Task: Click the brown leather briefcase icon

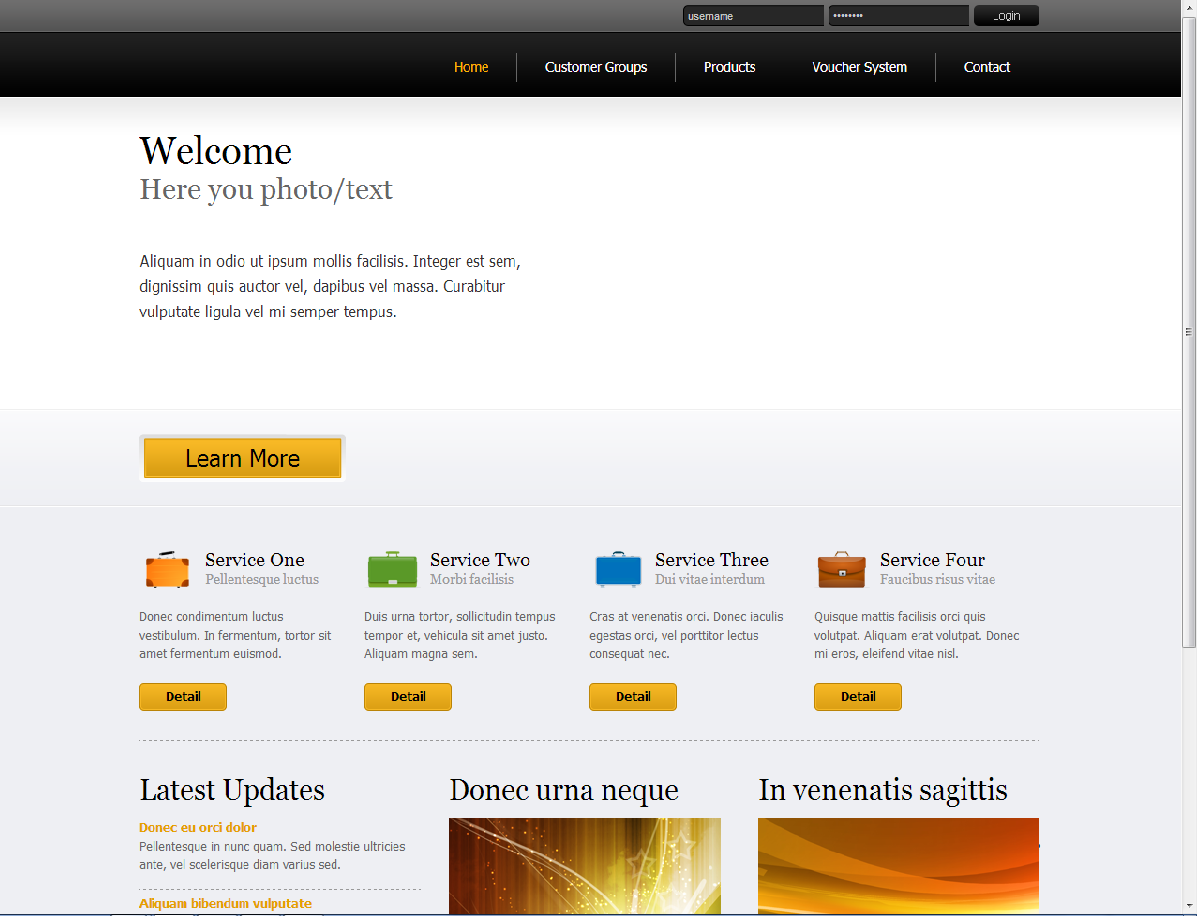Action: [x=842, y=570]
